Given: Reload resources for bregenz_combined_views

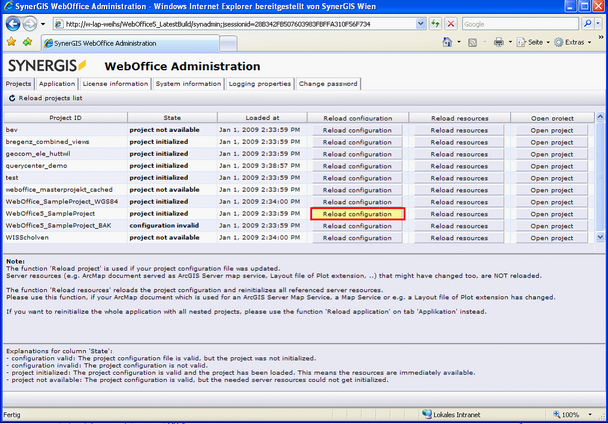Looking at the screenshot, I should pyautogui.click(x=459, y=142).
